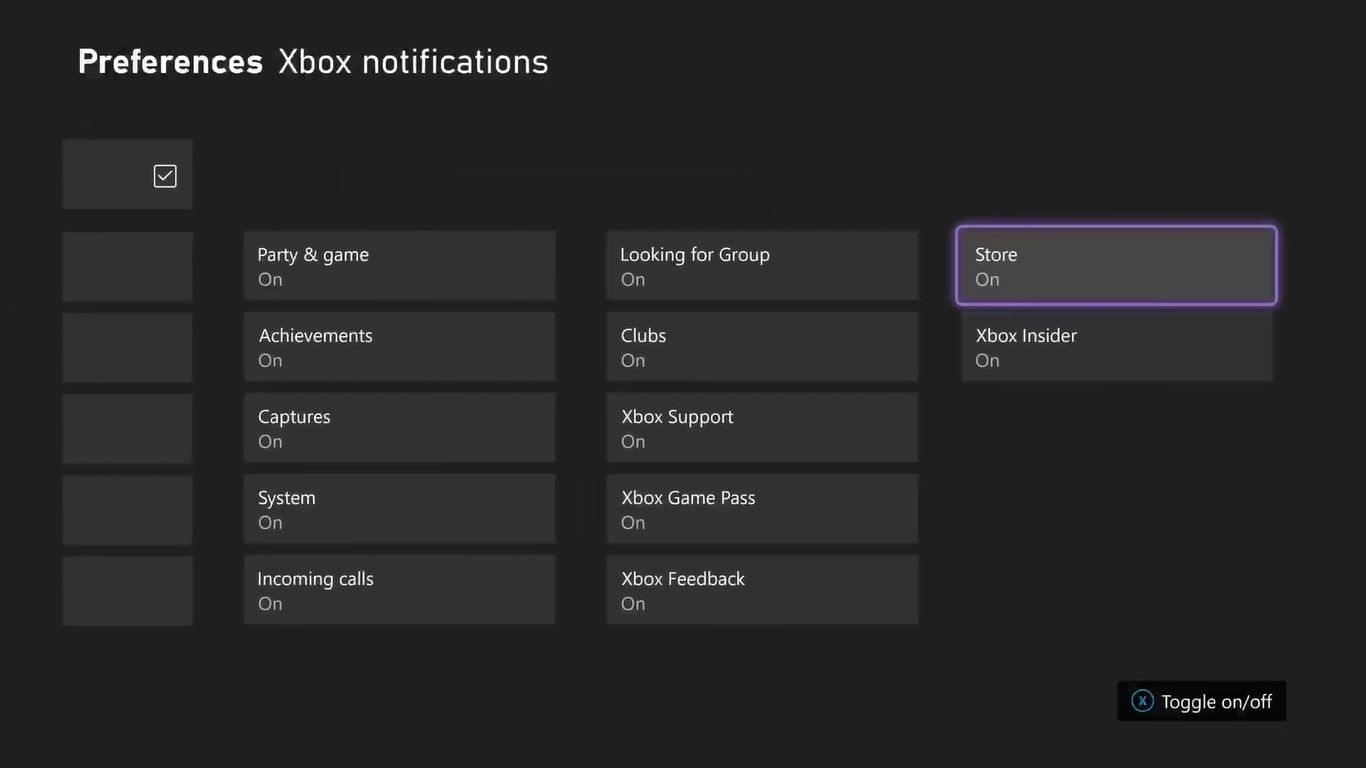Toggle System notifications setting
This screenshot has height=768, width=1366.
click(399, 509)
